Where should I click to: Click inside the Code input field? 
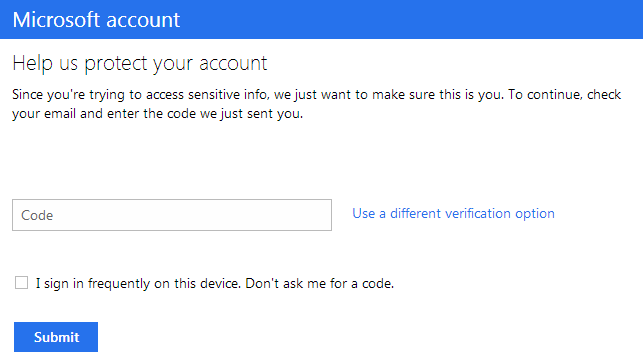[172, 215]
